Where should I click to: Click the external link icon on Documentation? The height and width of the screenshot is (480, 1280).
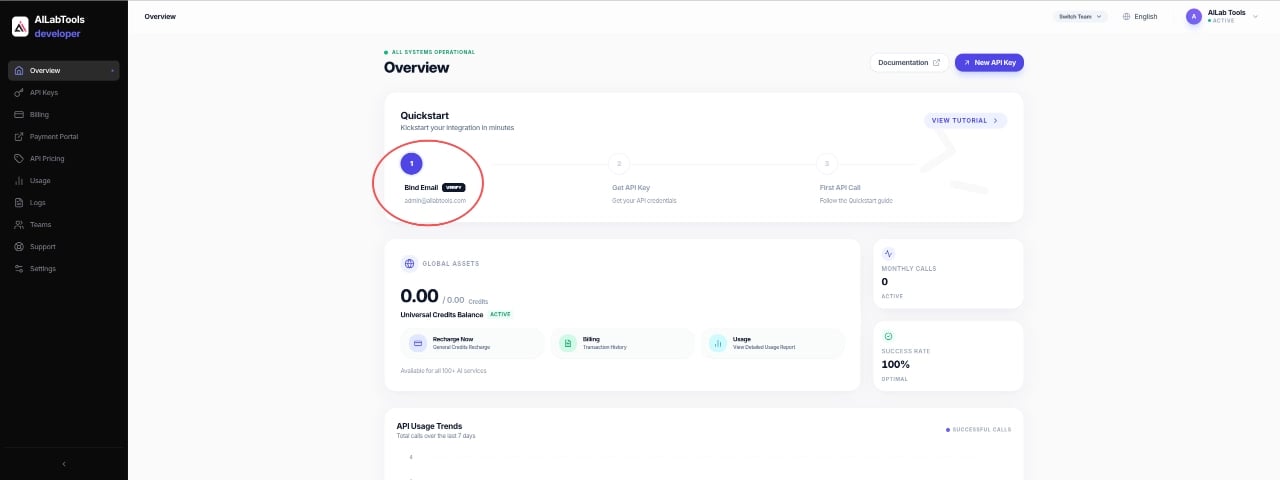tap(936, 63)
